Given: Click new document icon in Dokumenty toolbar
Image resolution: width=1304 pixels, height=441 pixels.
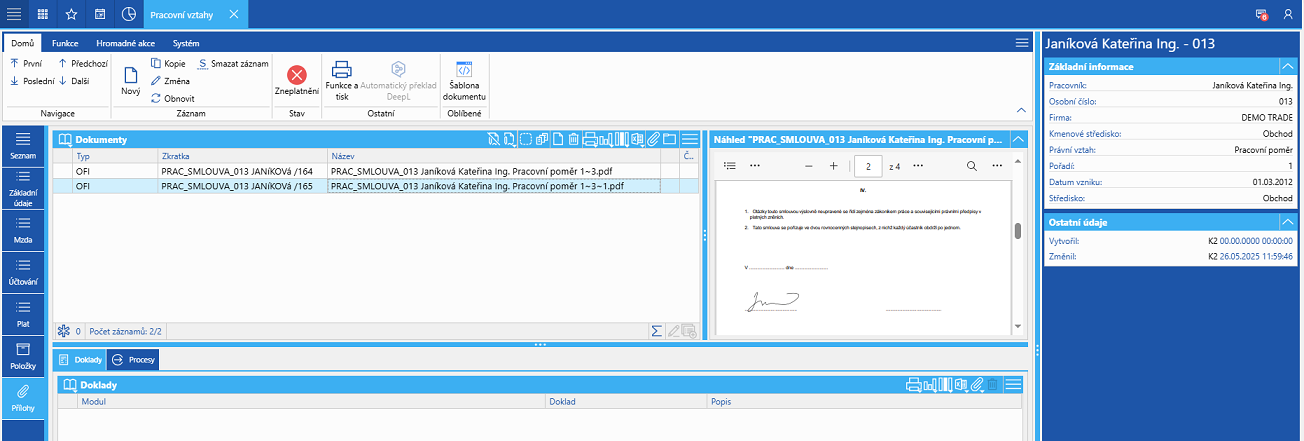Looking at the screenshot, I should click(x=558, y=139).
